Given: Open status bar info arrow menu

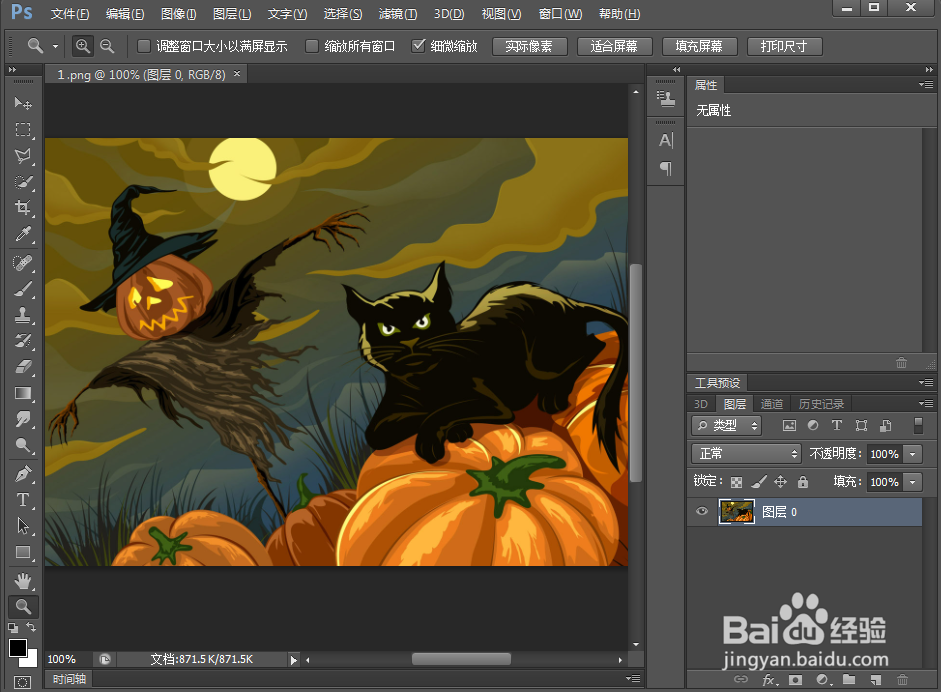Looking at the screenshot, I should (293, 660).
